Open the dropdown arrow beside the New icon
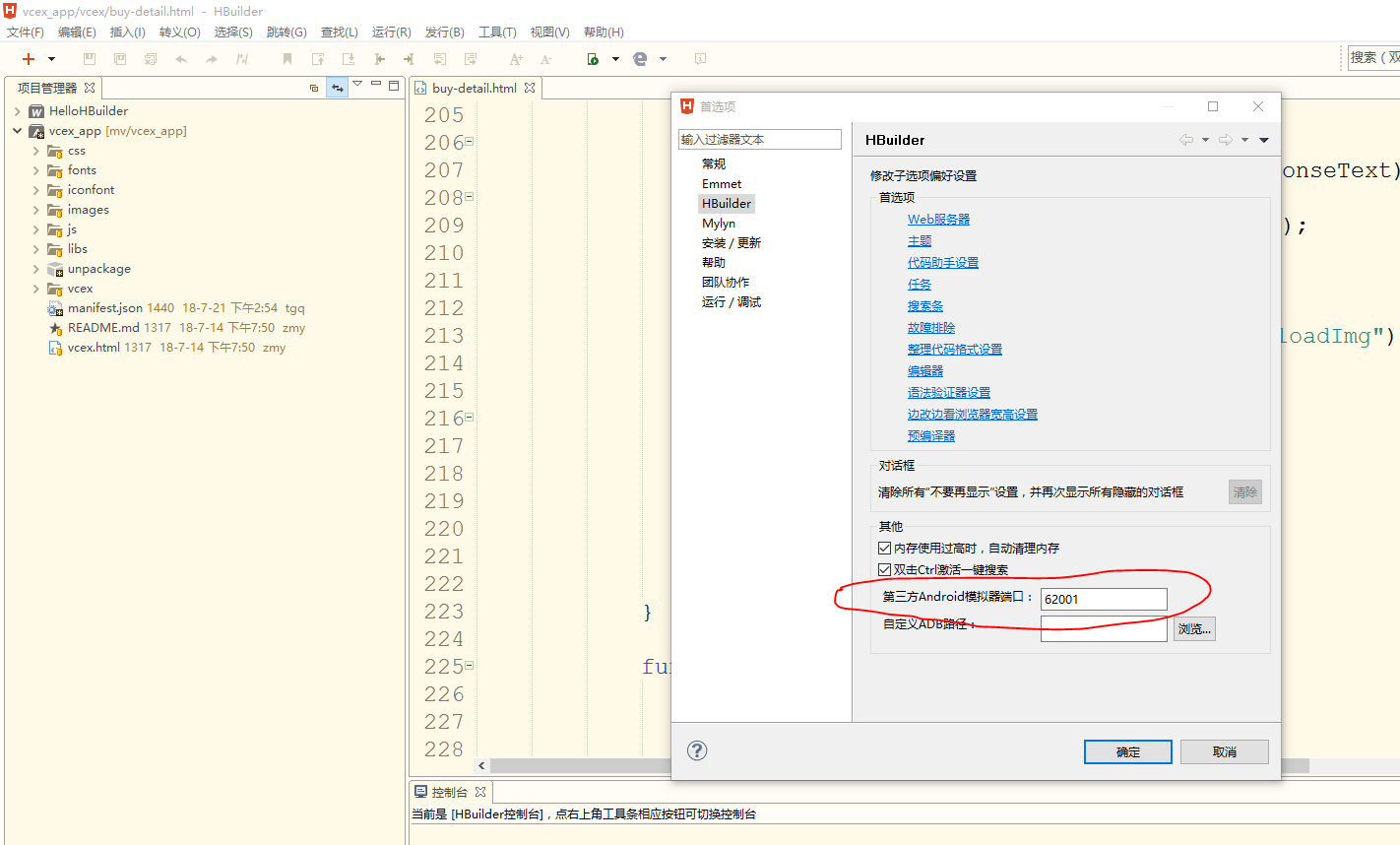 point(51,59)
